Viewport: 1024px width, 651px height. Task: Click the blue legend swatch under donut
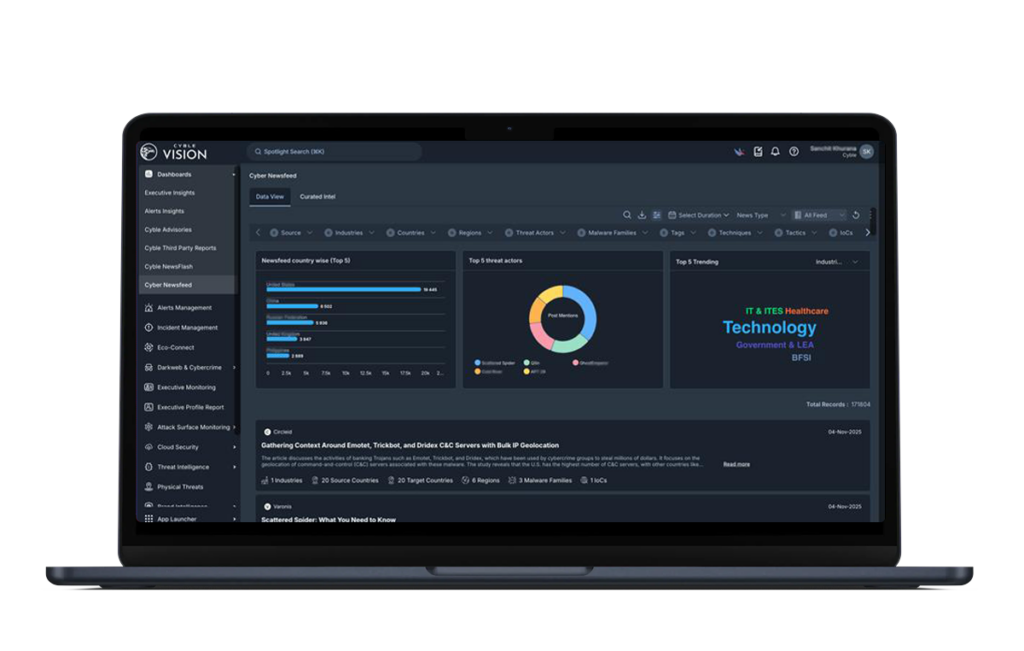477,362
